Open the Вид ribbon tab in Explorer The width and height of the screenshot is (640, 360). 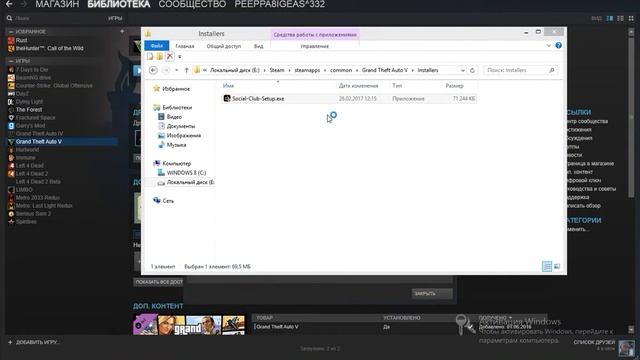coord(258,46)
